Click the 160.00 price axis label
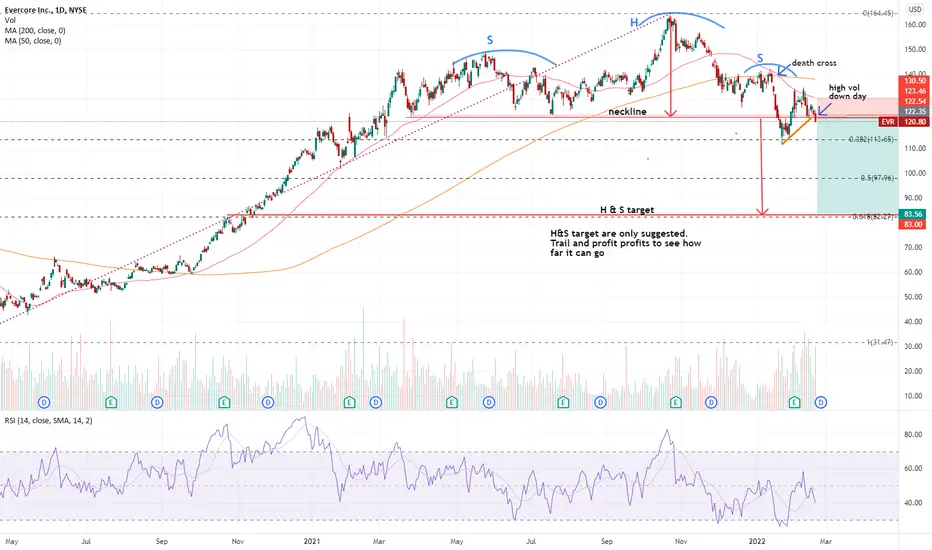932x550 pixels. 915,24
